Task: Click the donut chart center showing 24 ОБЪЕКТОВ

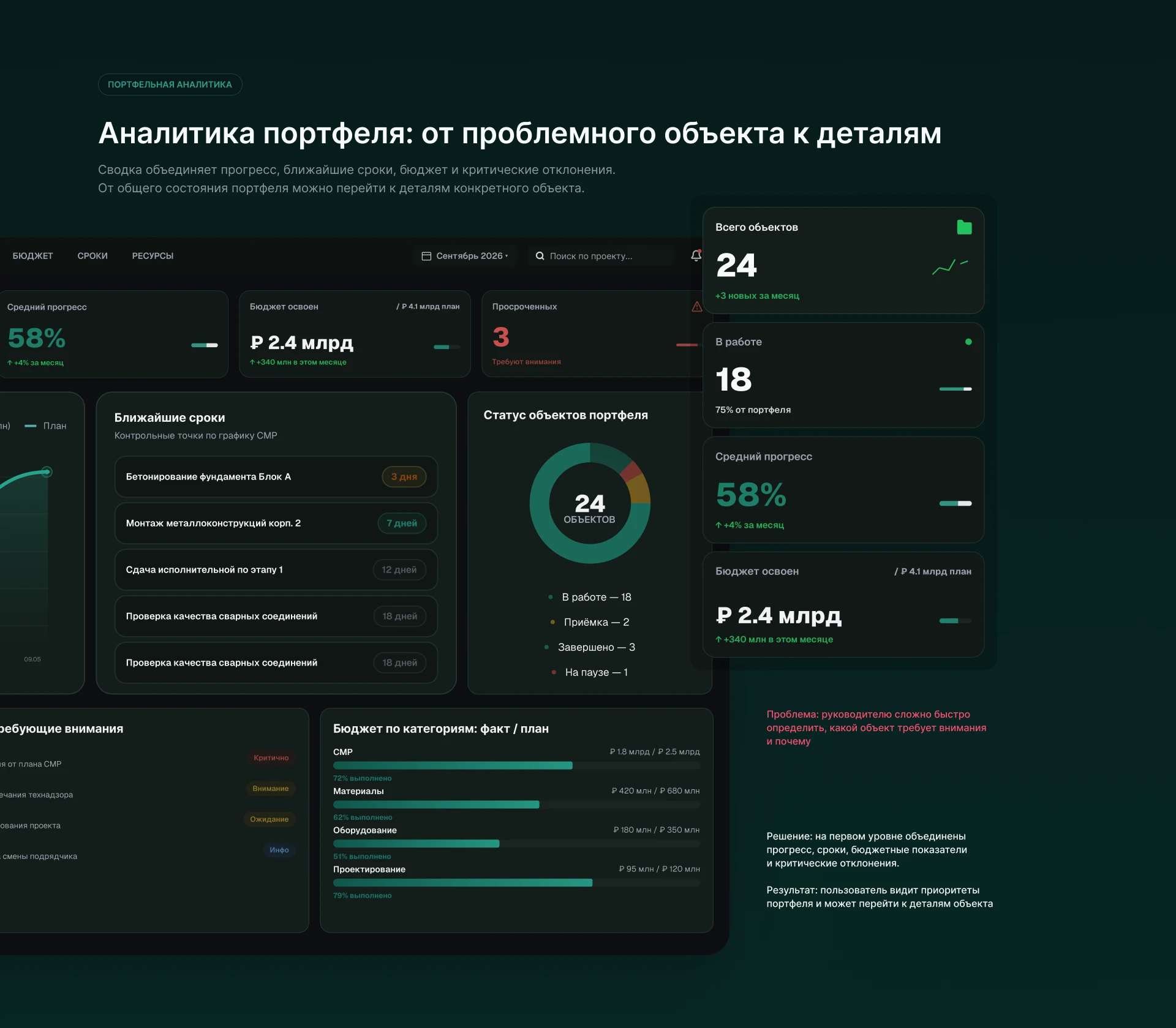Action: click(589, 509)
